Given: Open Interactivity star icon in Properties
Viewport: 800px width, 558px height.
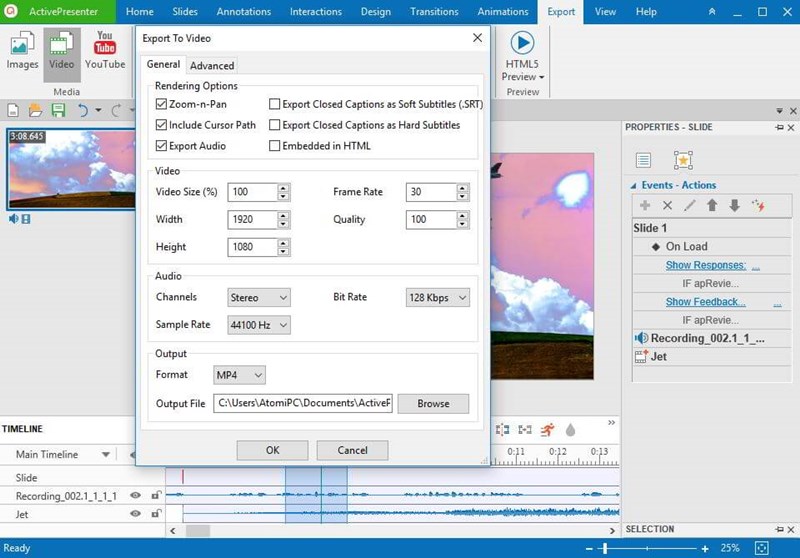Looking at the screenshot, I should (683, 160).
